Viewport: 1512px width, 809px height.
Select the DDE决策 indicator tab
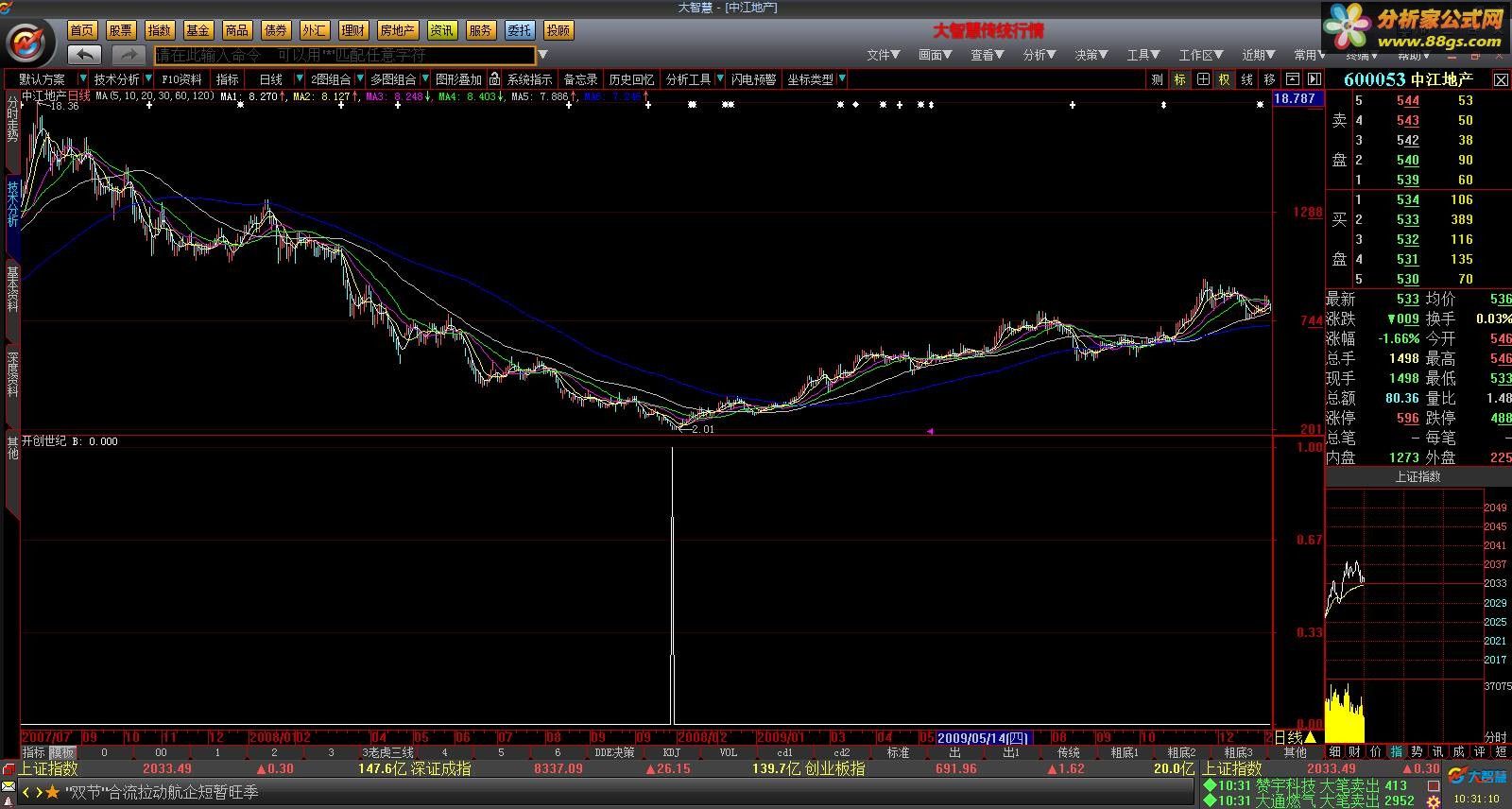pyautogui.click(x=614, y=752)
